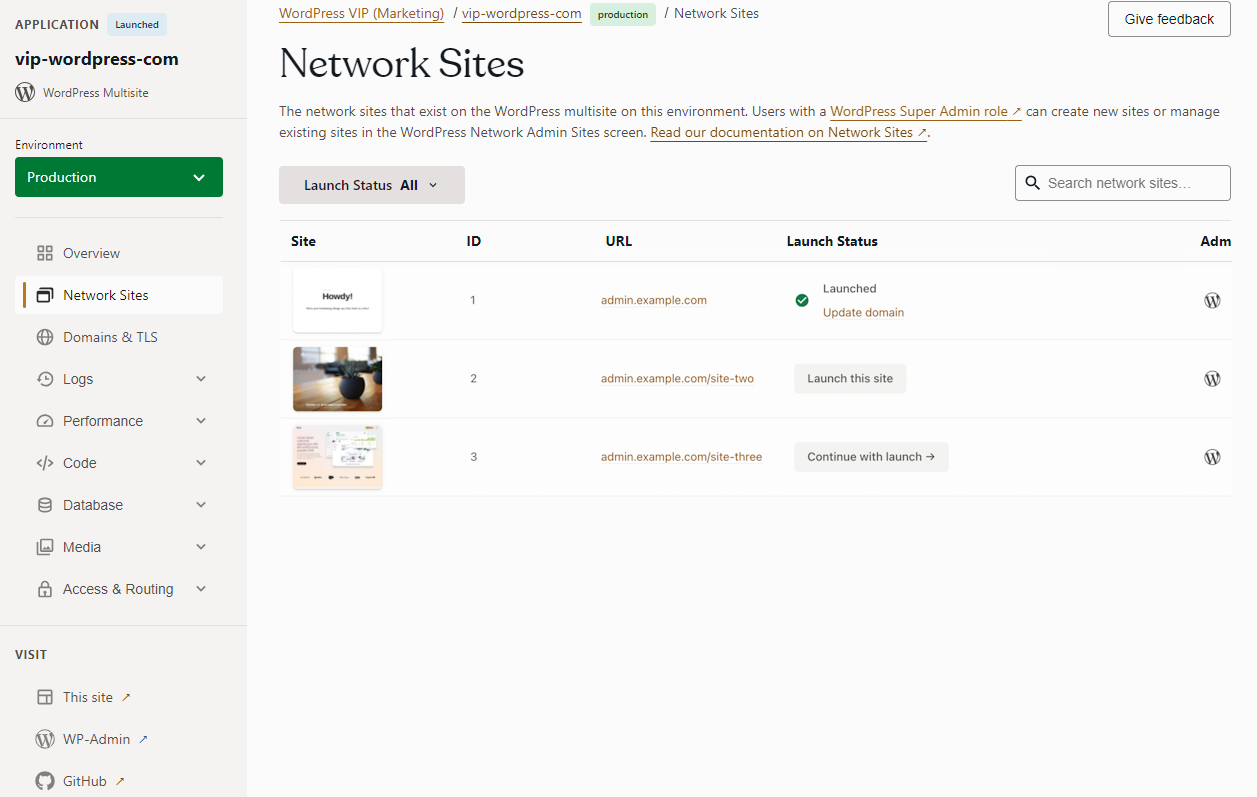
Task: Click the Performance gauge icon
Action: (x=45, y=421)
